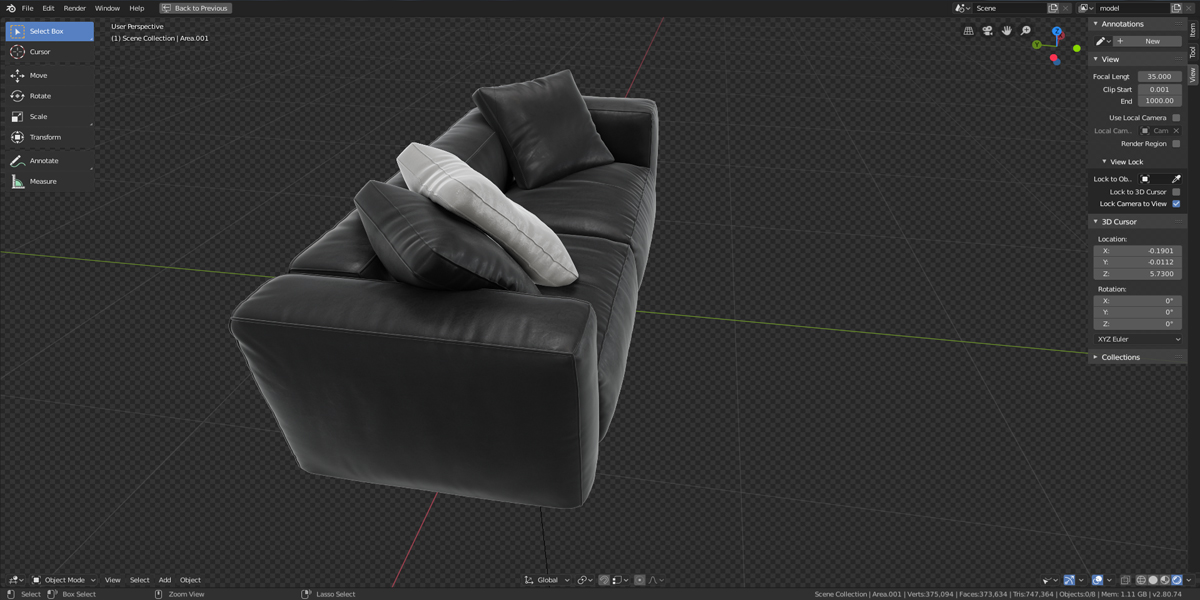Screen dimensions: 1200x600
Task: Click the Scene name field
Action: pyautogui.click(x=1008, y=8)
